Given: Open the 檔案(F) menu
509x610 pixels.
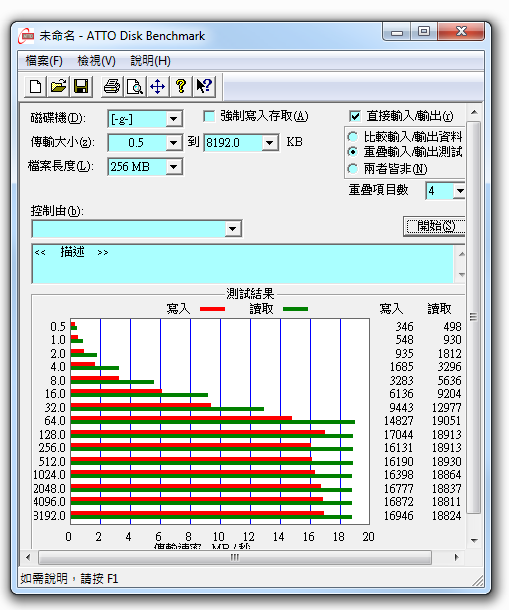Looking at the screenshot, I should [x=44, y=61].
